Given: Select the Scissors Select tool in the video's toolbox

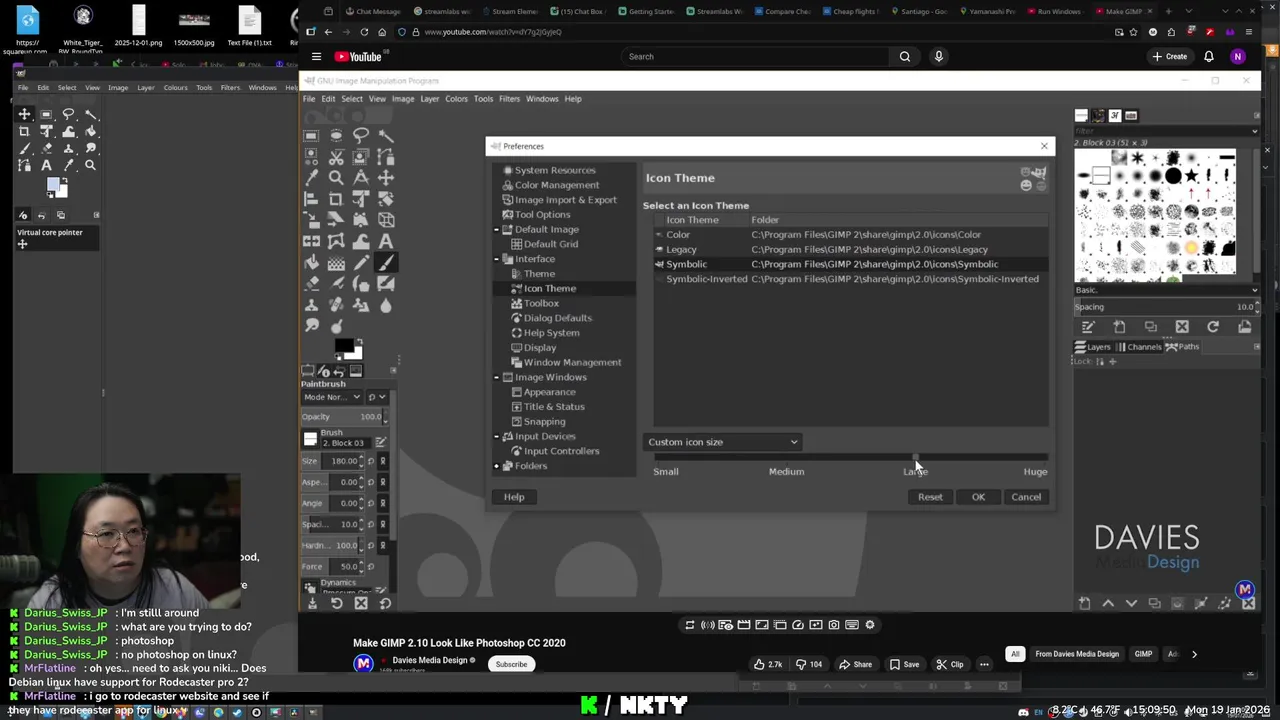Looking at the screenshot, I should coord(336,157).
